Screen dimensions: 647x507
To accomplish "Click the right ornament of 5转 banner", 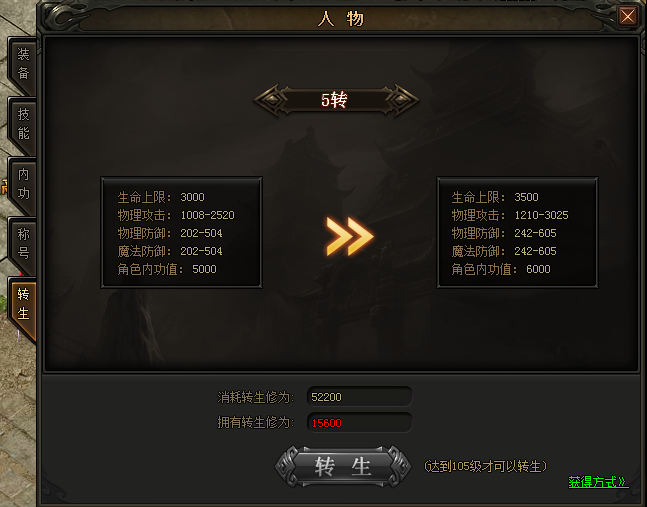I will coord(401,100).
